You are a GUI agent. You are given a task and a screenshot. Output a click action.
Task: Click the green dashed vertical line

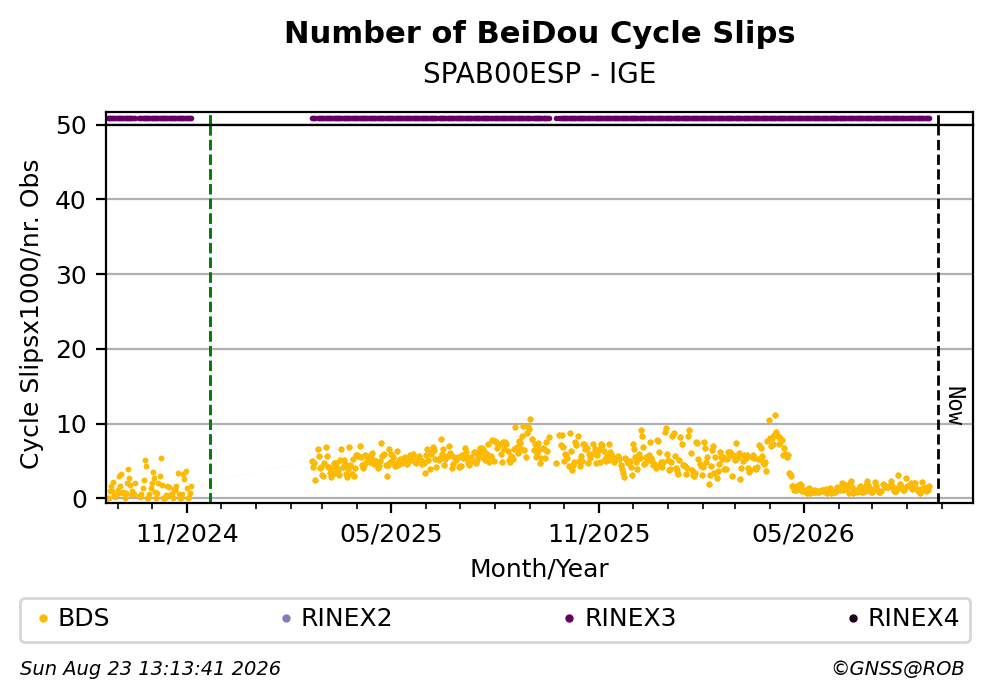pos(210,308)
